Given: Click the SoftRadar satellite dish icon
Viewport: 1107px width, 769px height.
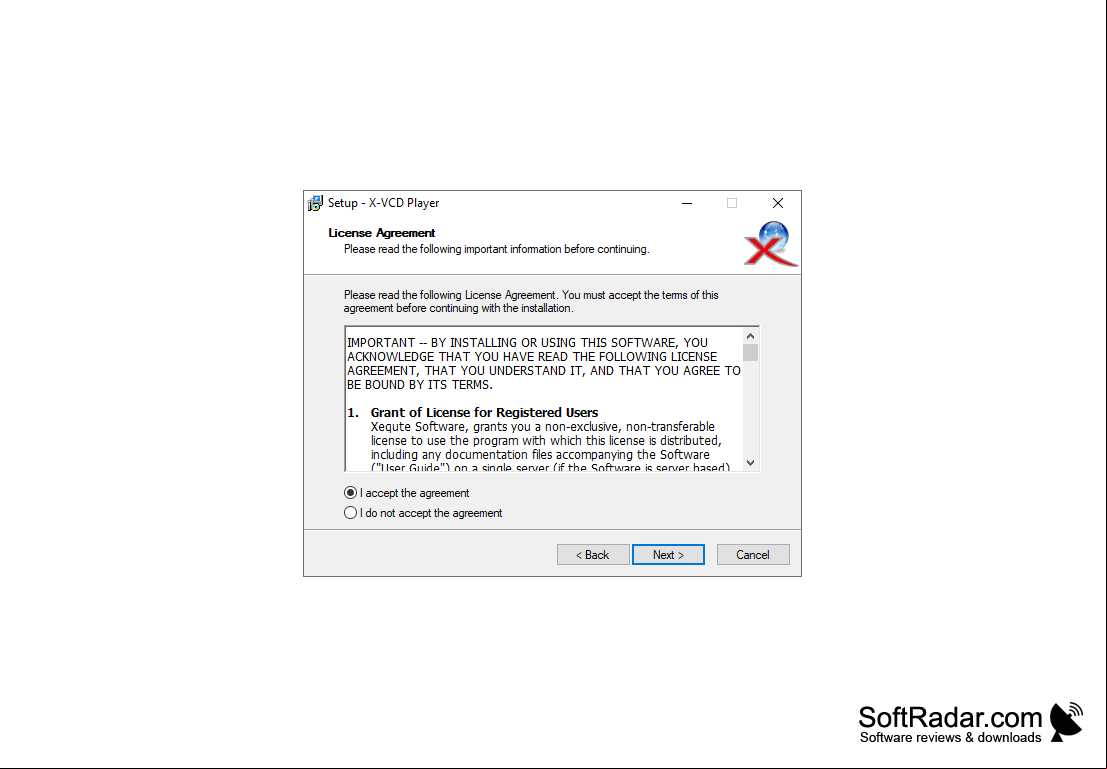Looking at the screenshot, I should point(1067,722).
